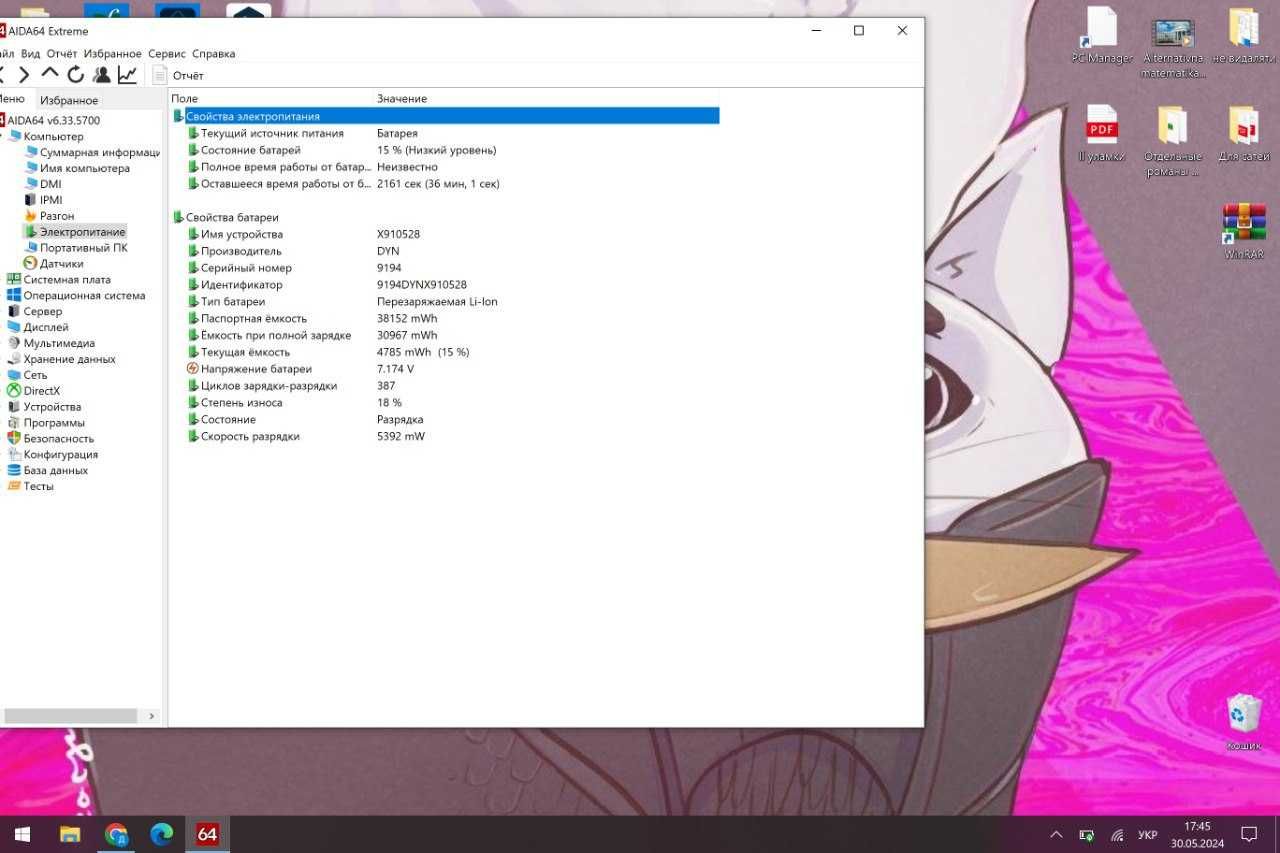Image resolution: width=1280 pixels, height=853 pixels.
Task: Open the Мультимедиа category
Action: (51, 343)
